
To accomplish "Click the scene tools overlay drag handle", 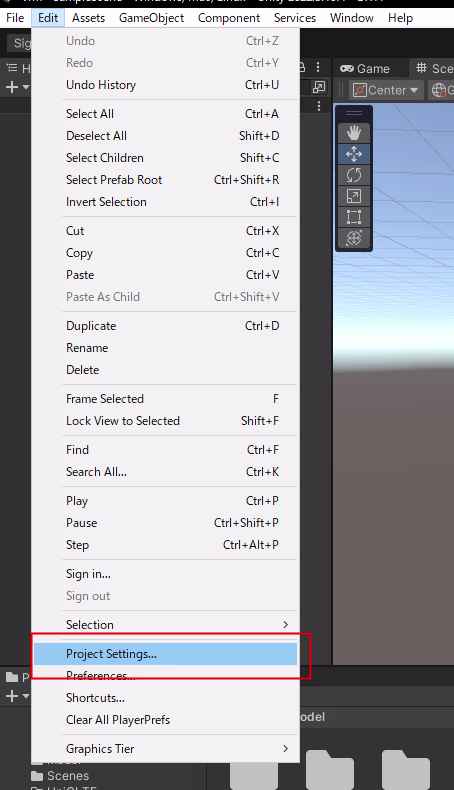I will coord(354,113).
